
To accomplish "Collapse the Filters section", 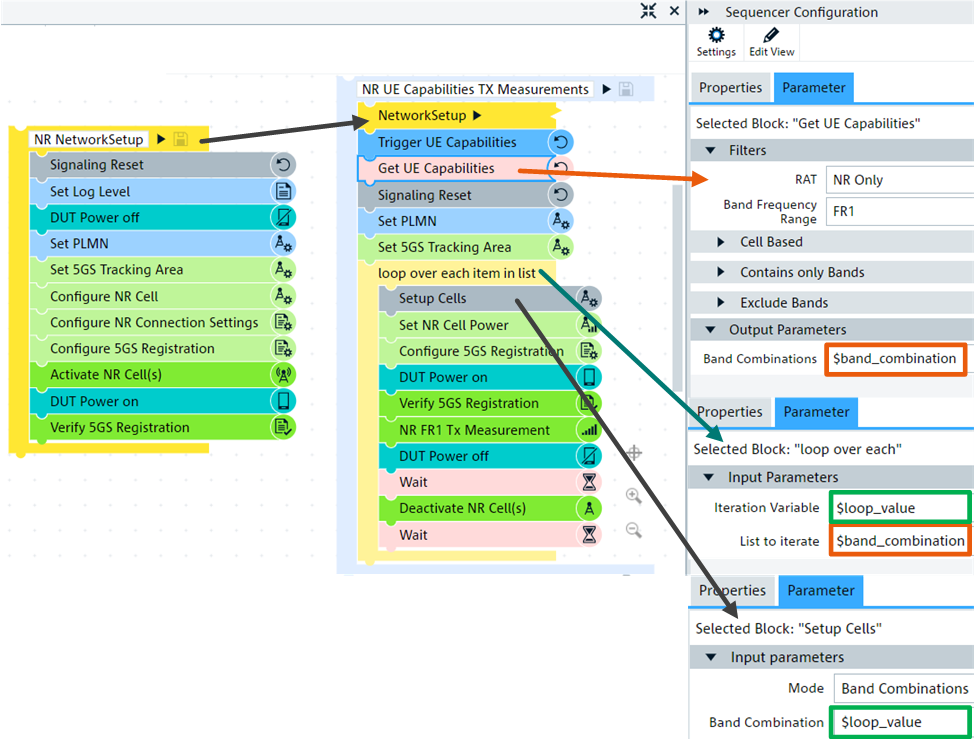I will [x=710, y=150].
